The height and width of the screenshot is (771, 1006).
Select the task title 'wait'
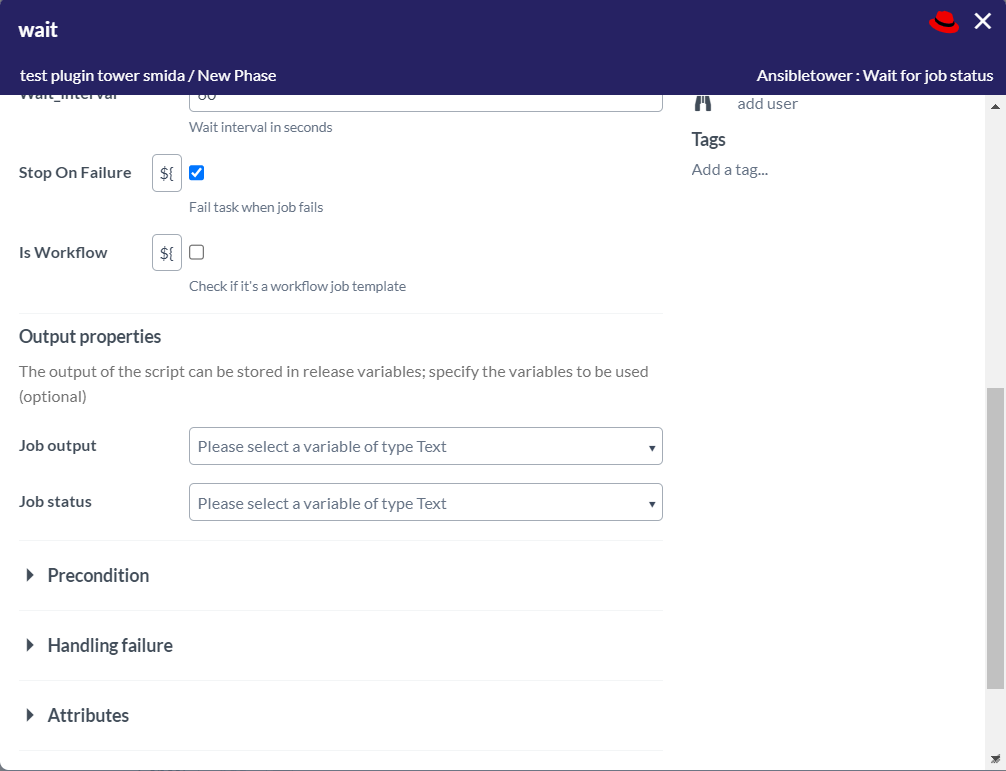point(37,29)
